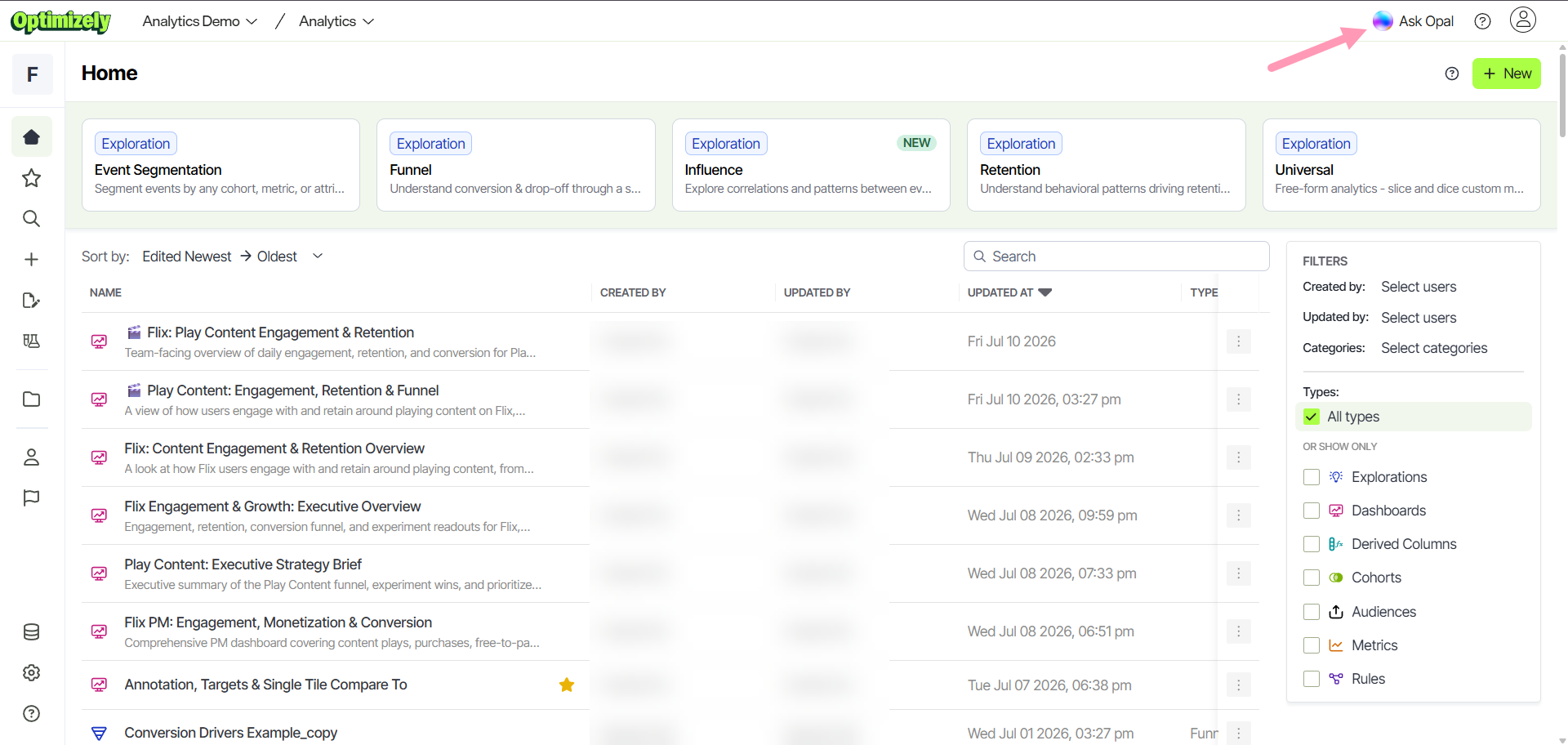The image size is (1568, 745).
Task: Click the F workspace tile
Action: [x=33, y=74]
